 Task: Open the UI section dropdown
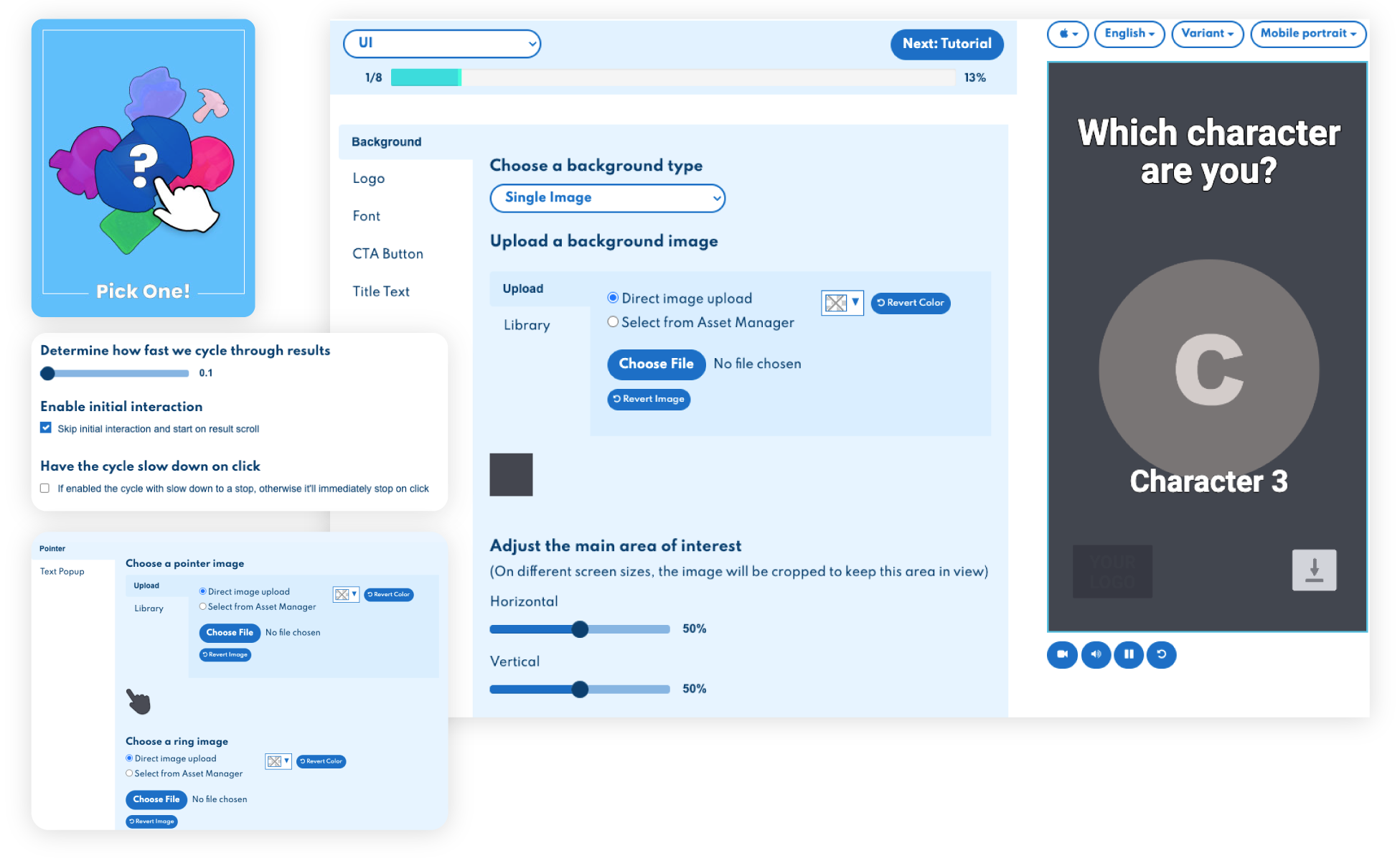pos(442,44)
